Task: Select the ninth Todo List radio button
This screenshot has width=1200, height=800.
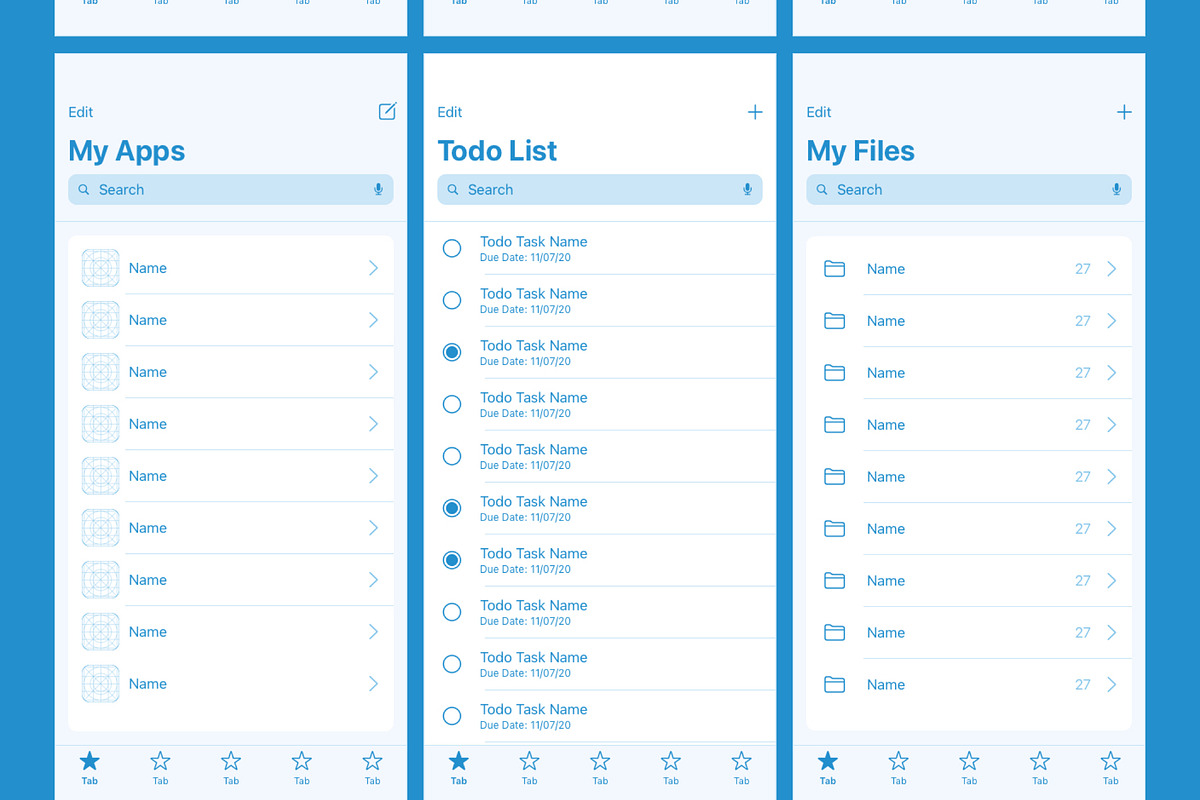Action: tap(452, 664)
